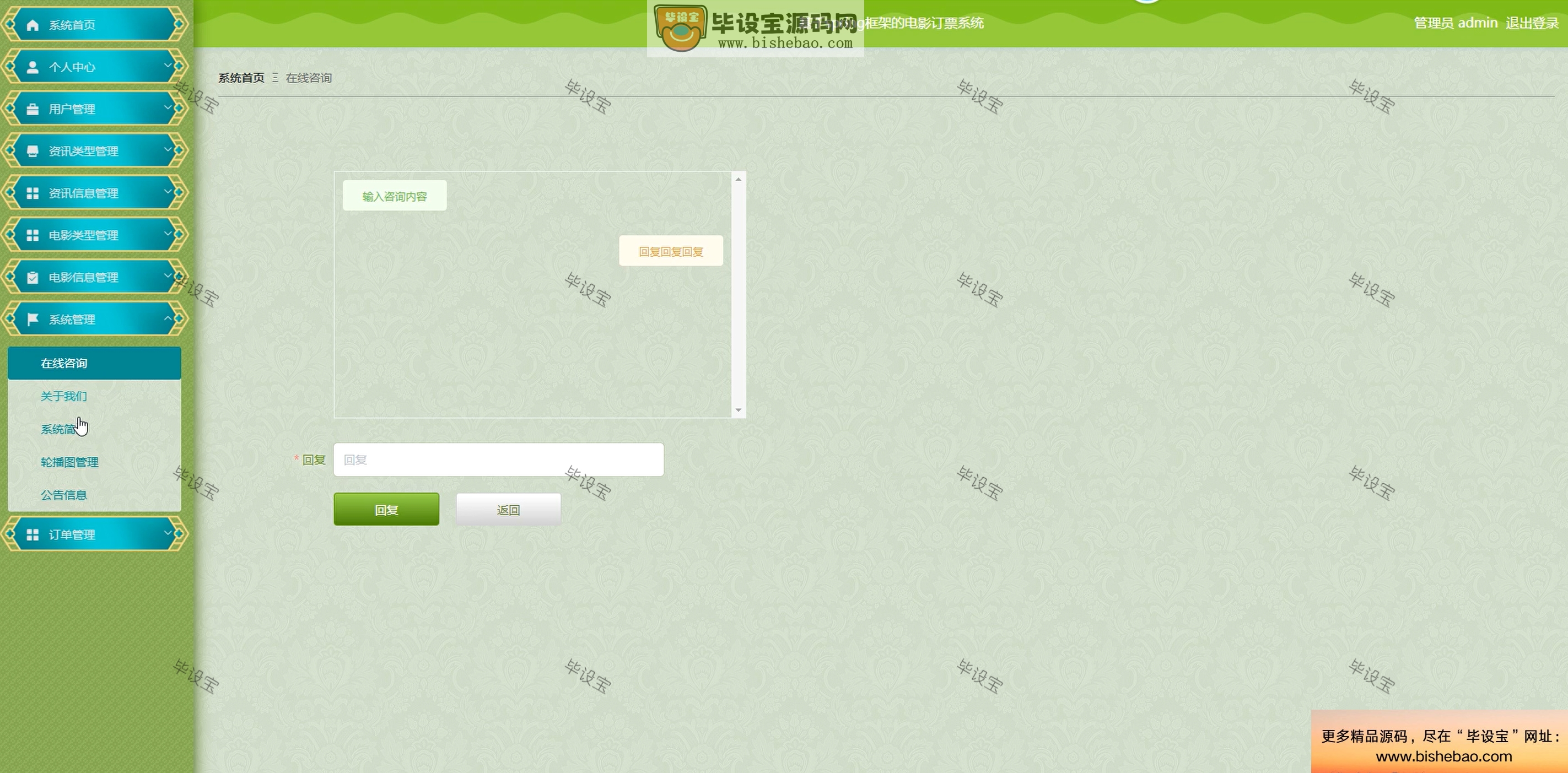Click the green 回复 submit button

[x=386, y=510]
